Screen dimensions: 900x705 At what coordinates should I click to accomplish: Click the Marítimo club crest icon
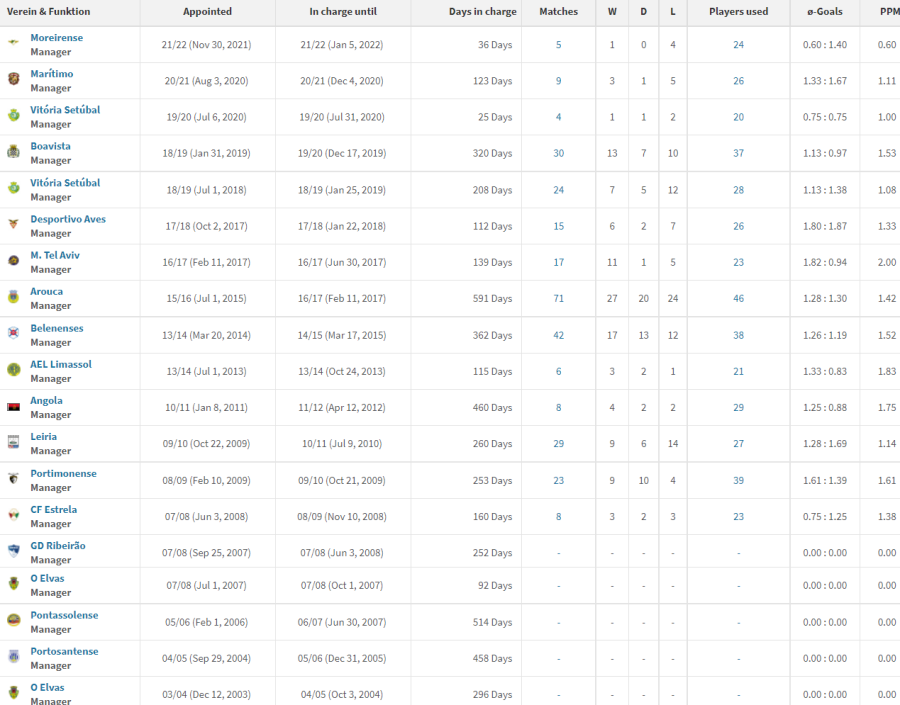[x=13, y=79]
